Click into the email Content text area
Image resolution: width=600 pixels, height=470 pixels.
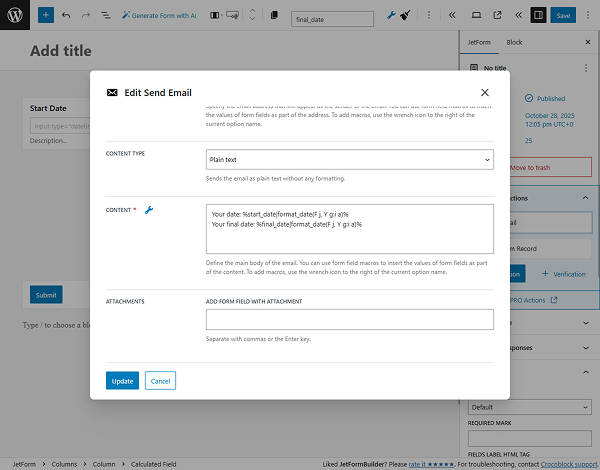349,229
